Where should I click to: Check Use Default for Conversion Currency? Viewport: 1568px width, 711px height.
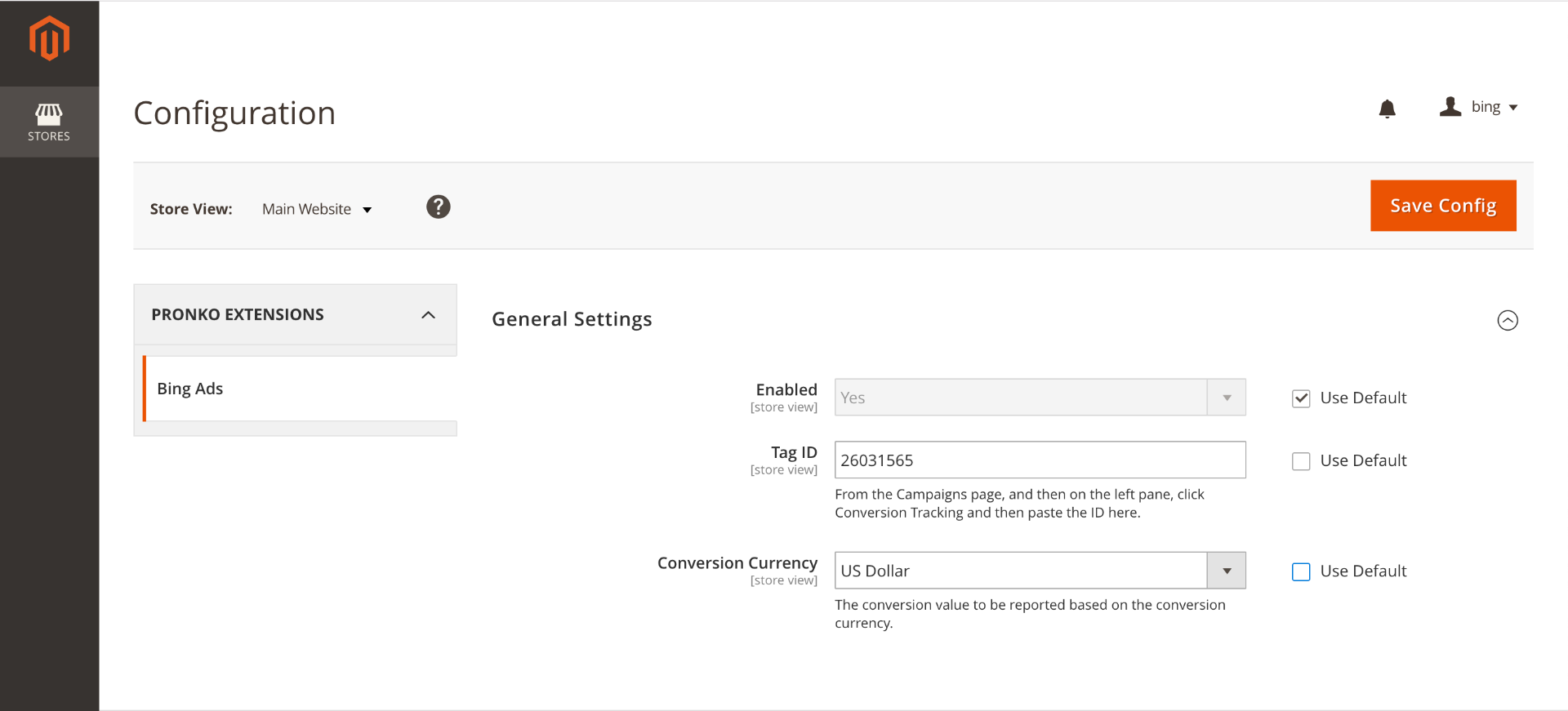pyautogui.click(x=1301, y=571)
